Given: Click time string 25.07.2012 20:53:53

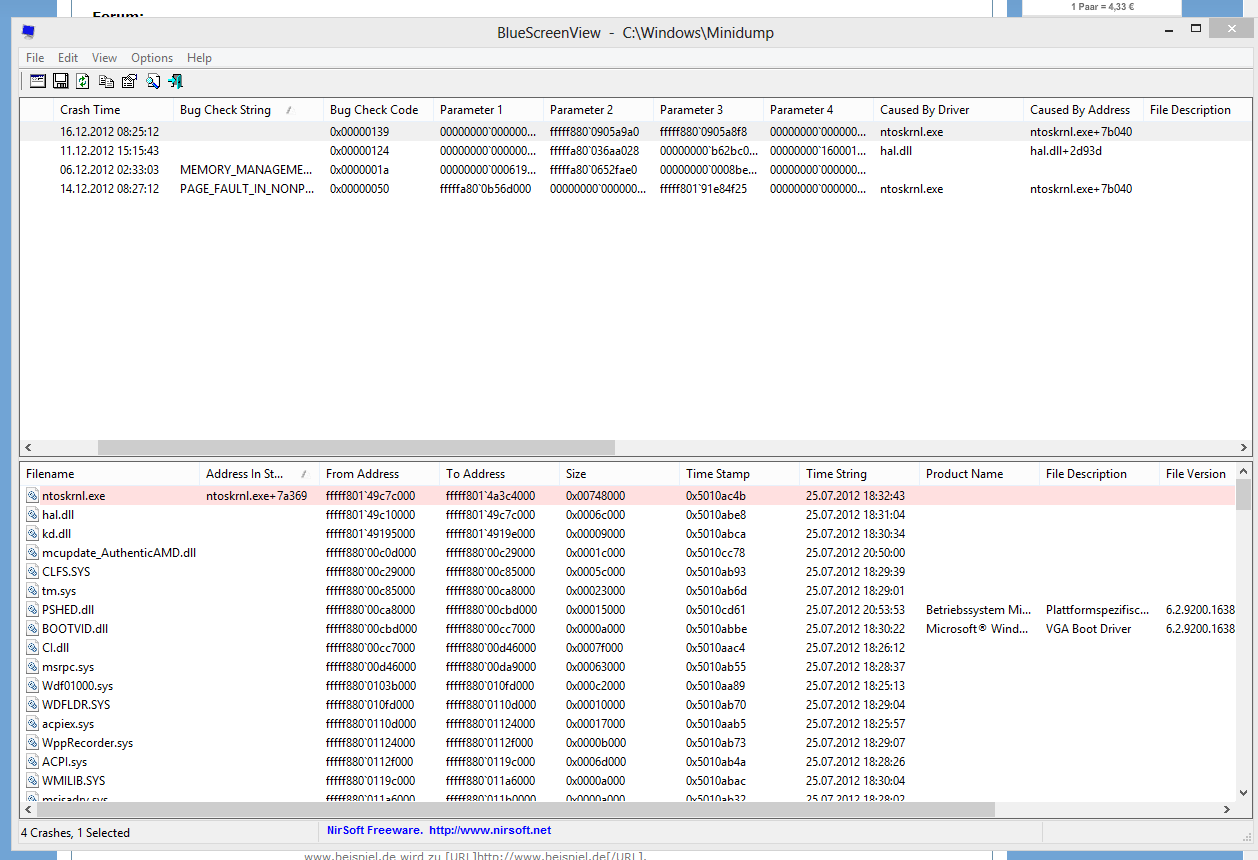Looking at the screenshot, I should click(855, 609).
